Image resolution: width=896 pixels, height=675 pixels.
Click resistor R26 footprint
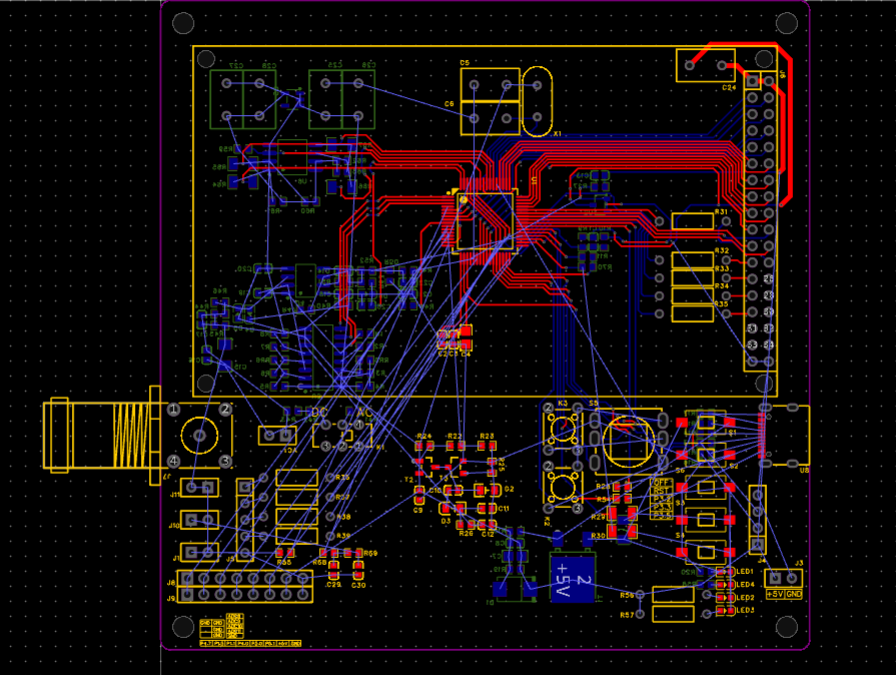(466, 524)
